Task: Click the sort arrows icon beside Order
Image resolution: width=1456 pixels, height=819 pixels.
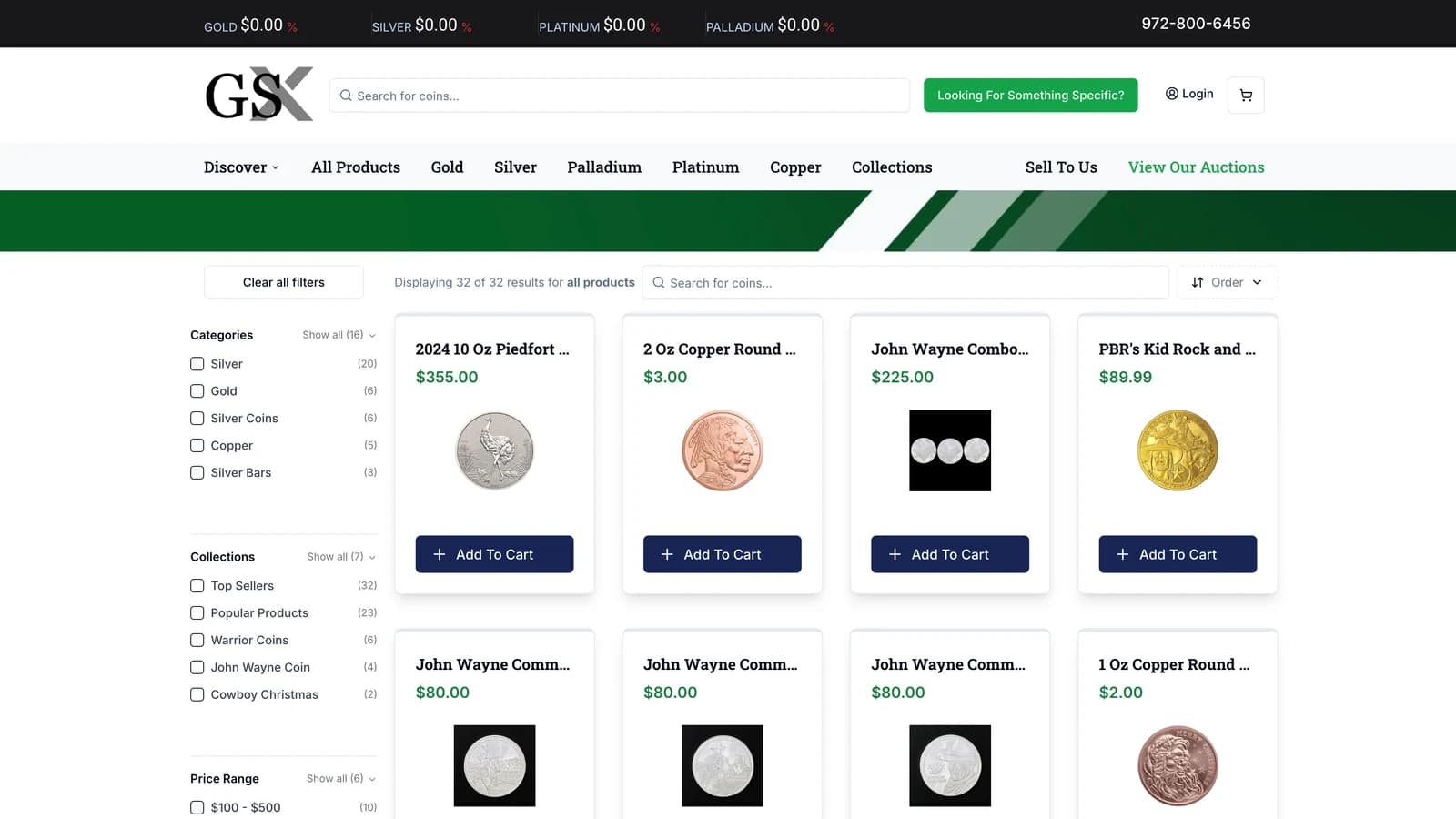Action: pos(1198,282)
